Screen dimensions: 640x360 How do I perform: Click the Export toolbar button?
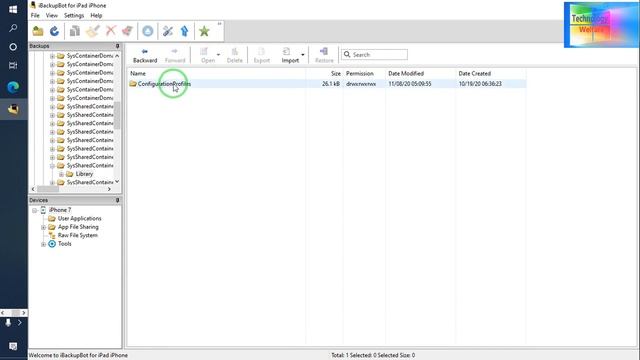tap(262, 56)
